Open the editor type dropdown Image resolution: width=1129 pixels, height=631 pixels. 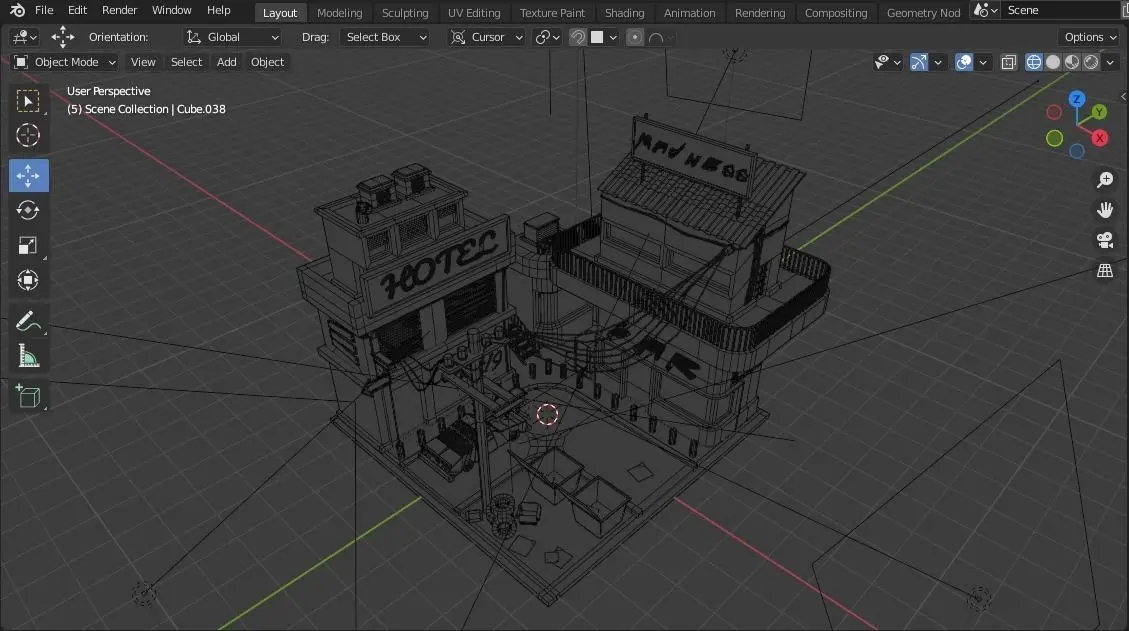point(24,37)
